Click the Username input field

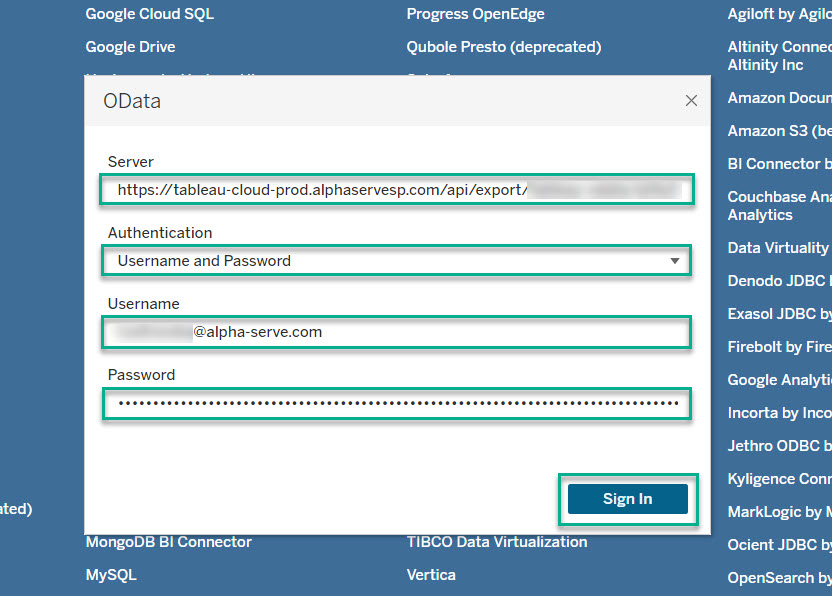coord(395,332)
